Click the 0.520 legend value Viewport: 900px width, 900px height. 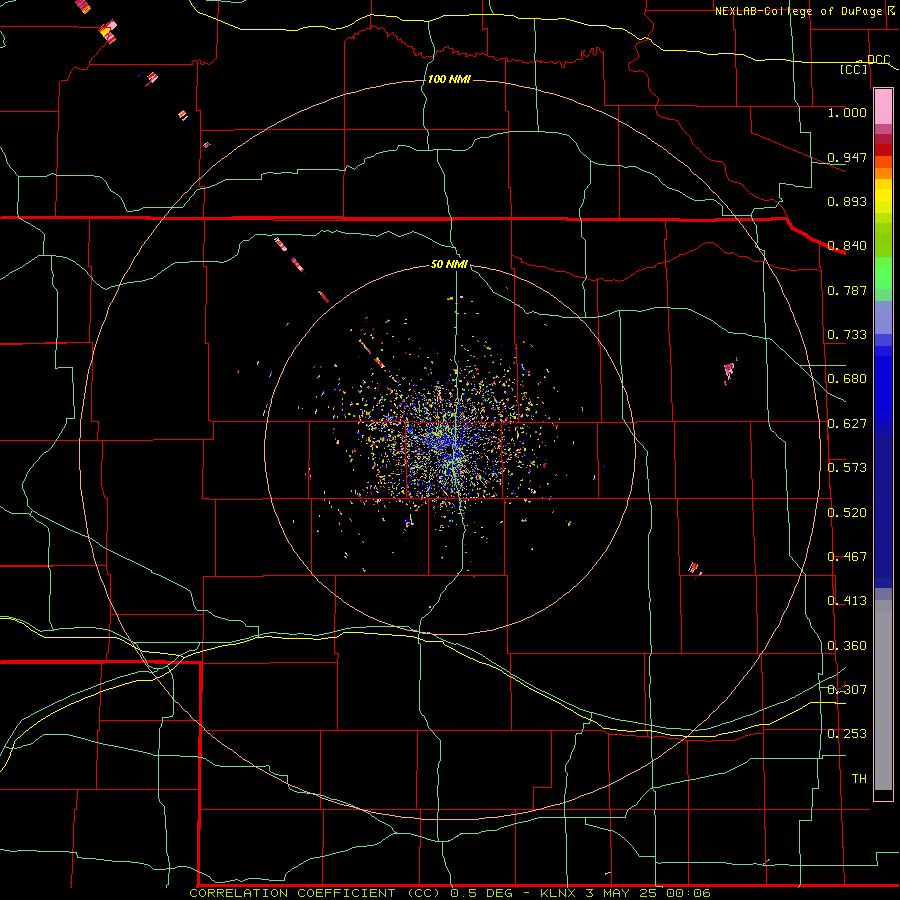click(847, 513)
